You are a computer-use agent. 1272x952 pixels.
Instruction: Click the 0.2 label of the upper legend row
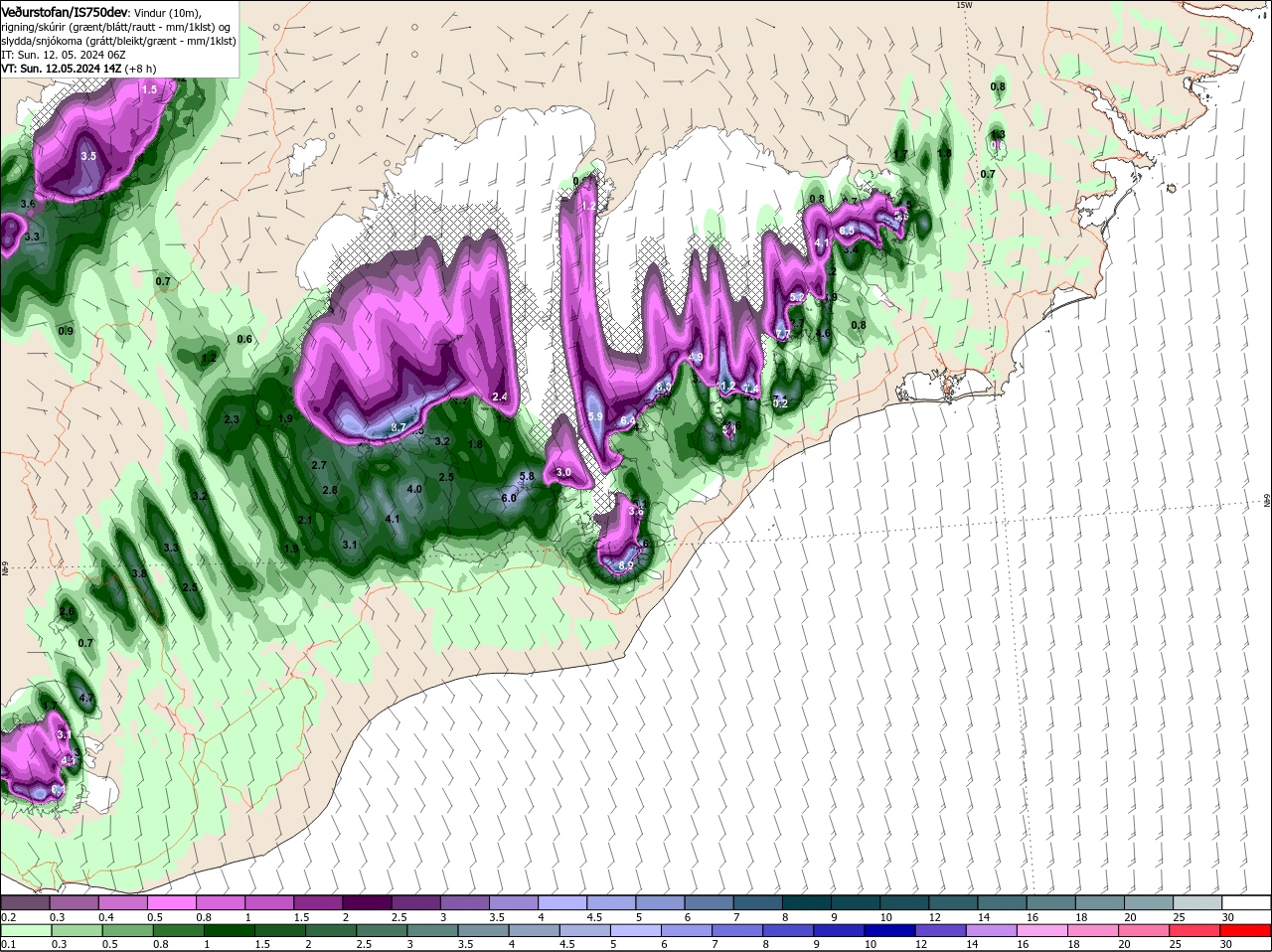(x=8, y=916)
